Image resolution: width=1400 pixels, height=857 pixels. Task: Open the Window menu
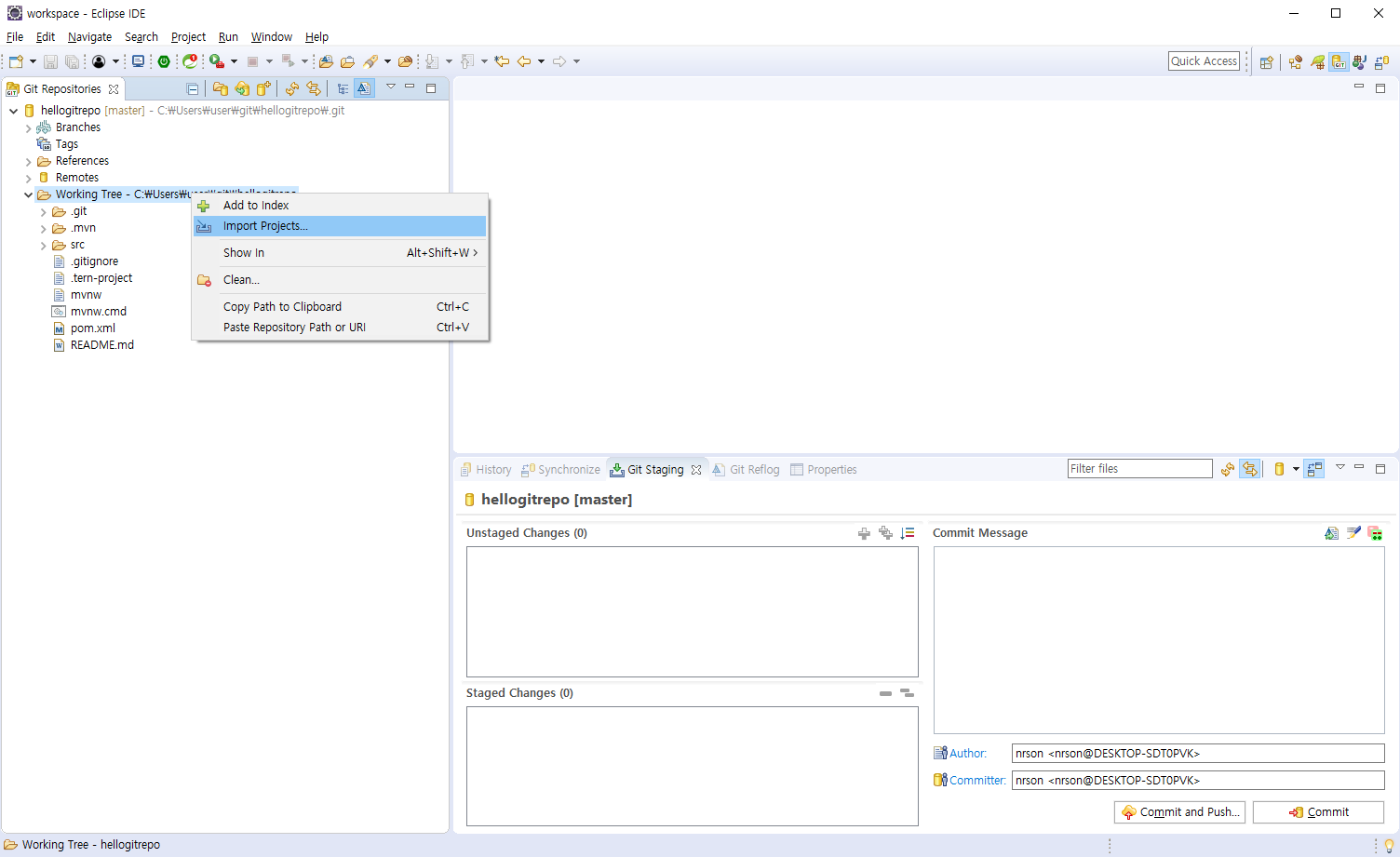coord(271,37)
